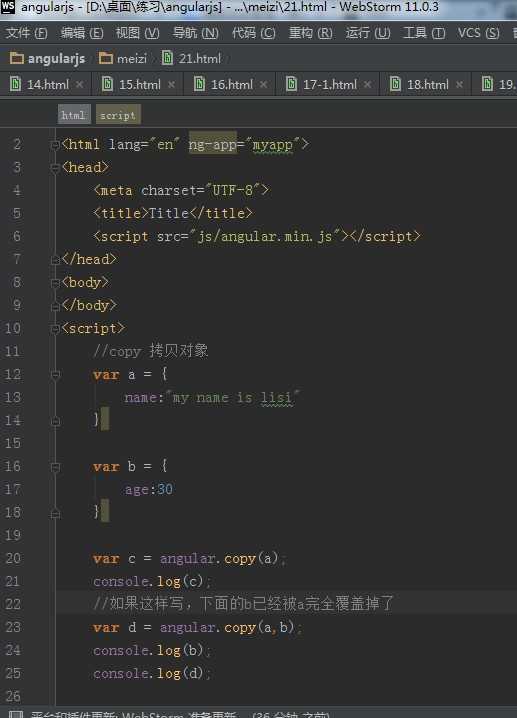Collapse the var a object fold on line 12
517x718 pixels.
[55, 375]
